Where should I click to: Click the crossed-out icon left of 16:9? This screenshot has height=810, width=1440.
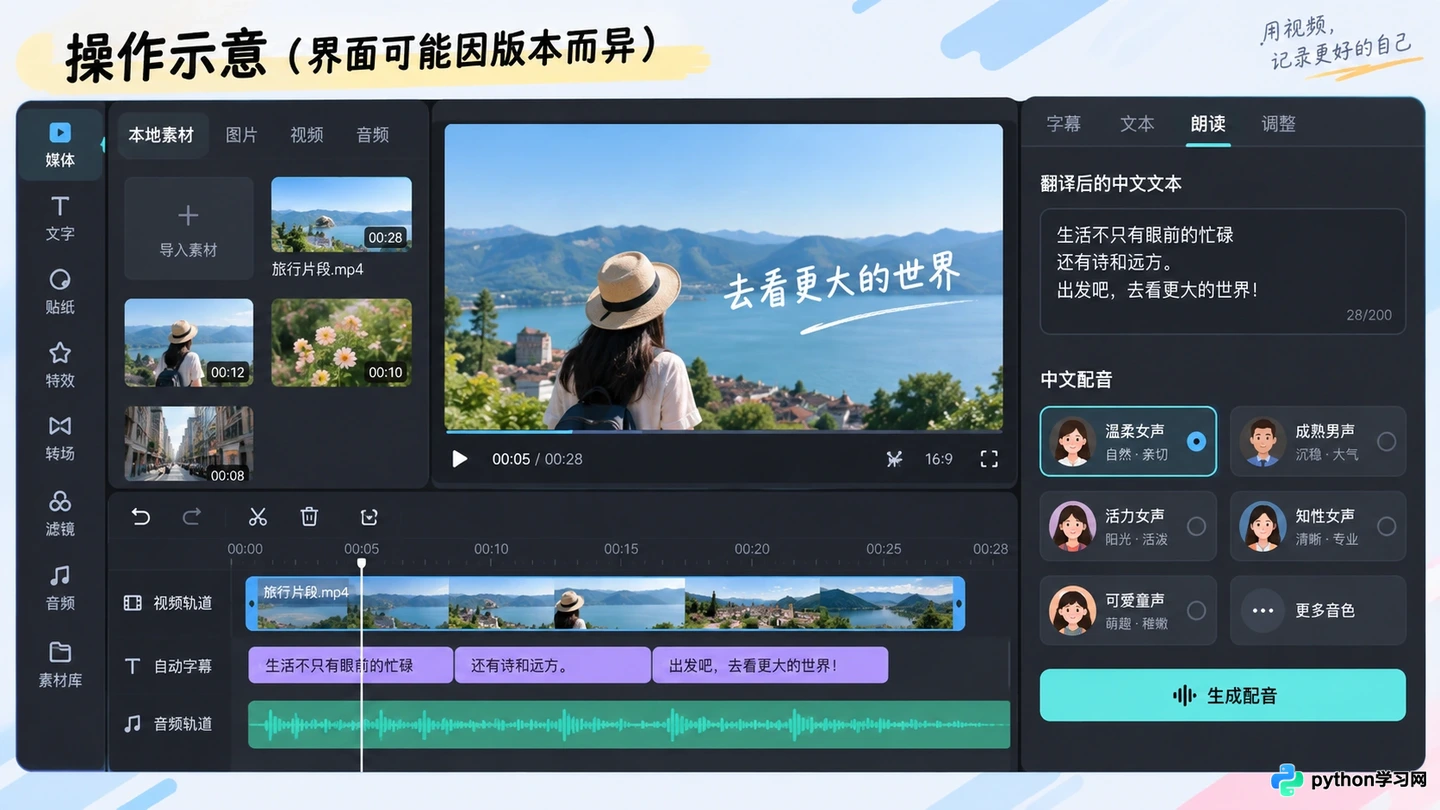(x=894, y=459)
